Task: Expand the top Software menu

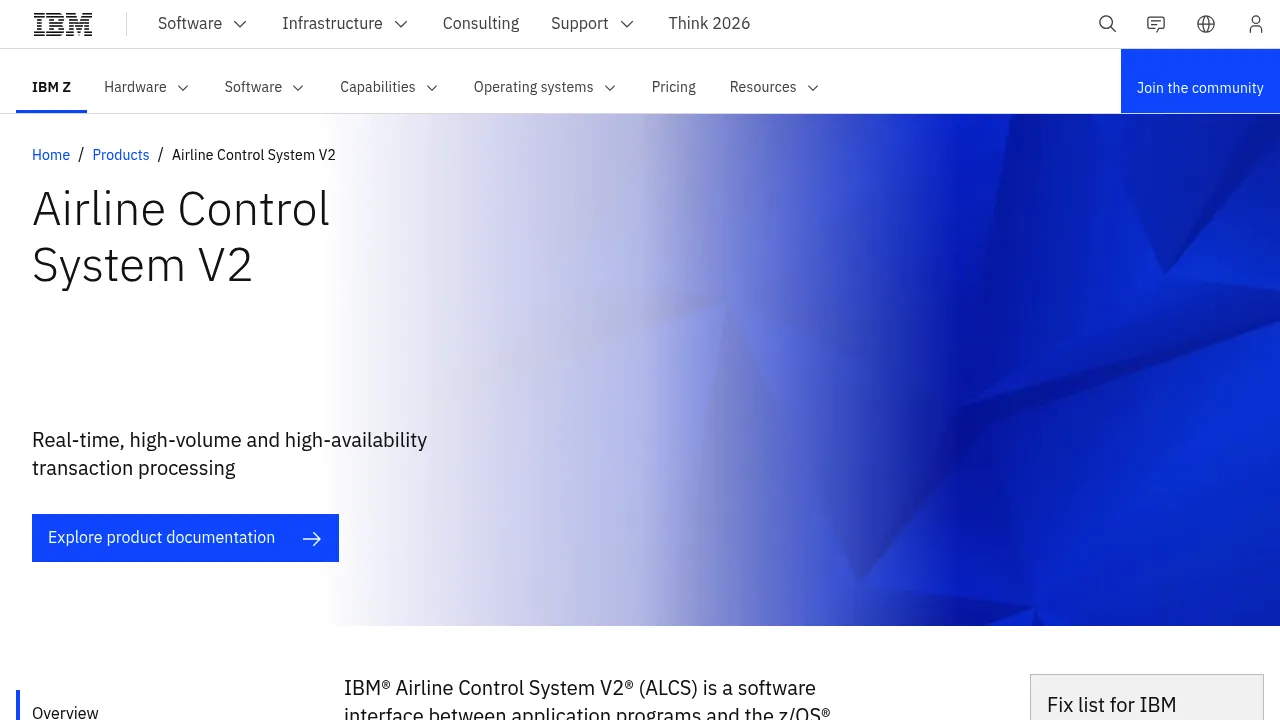Action: pos(203,24)
